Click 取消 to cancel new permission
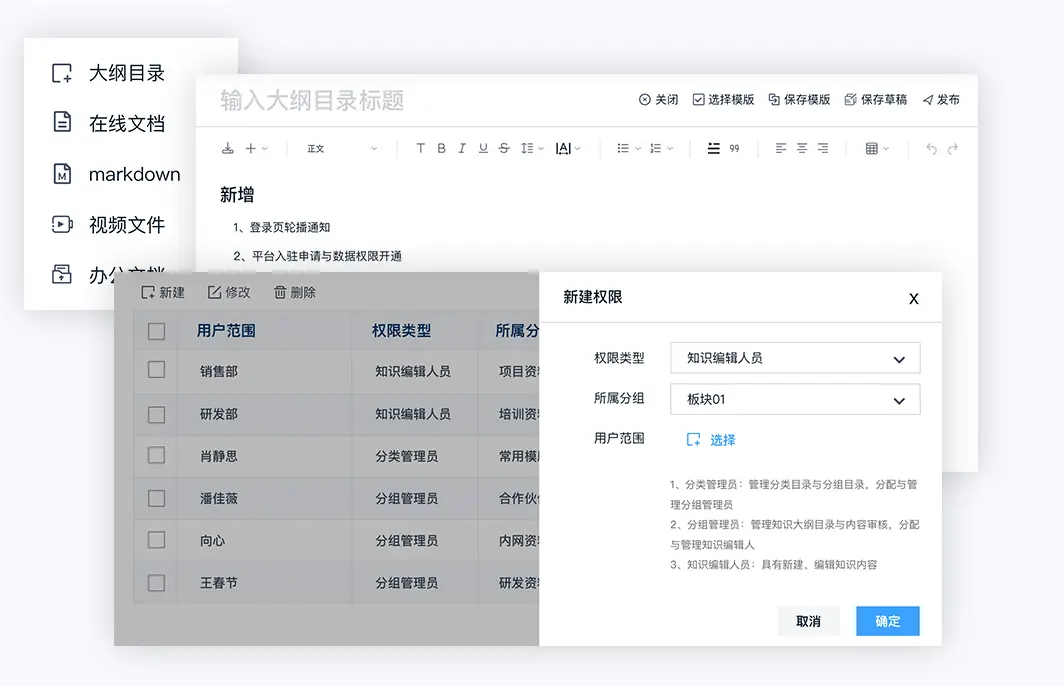Screen dimensions: 1064x686 click(808, 621)
